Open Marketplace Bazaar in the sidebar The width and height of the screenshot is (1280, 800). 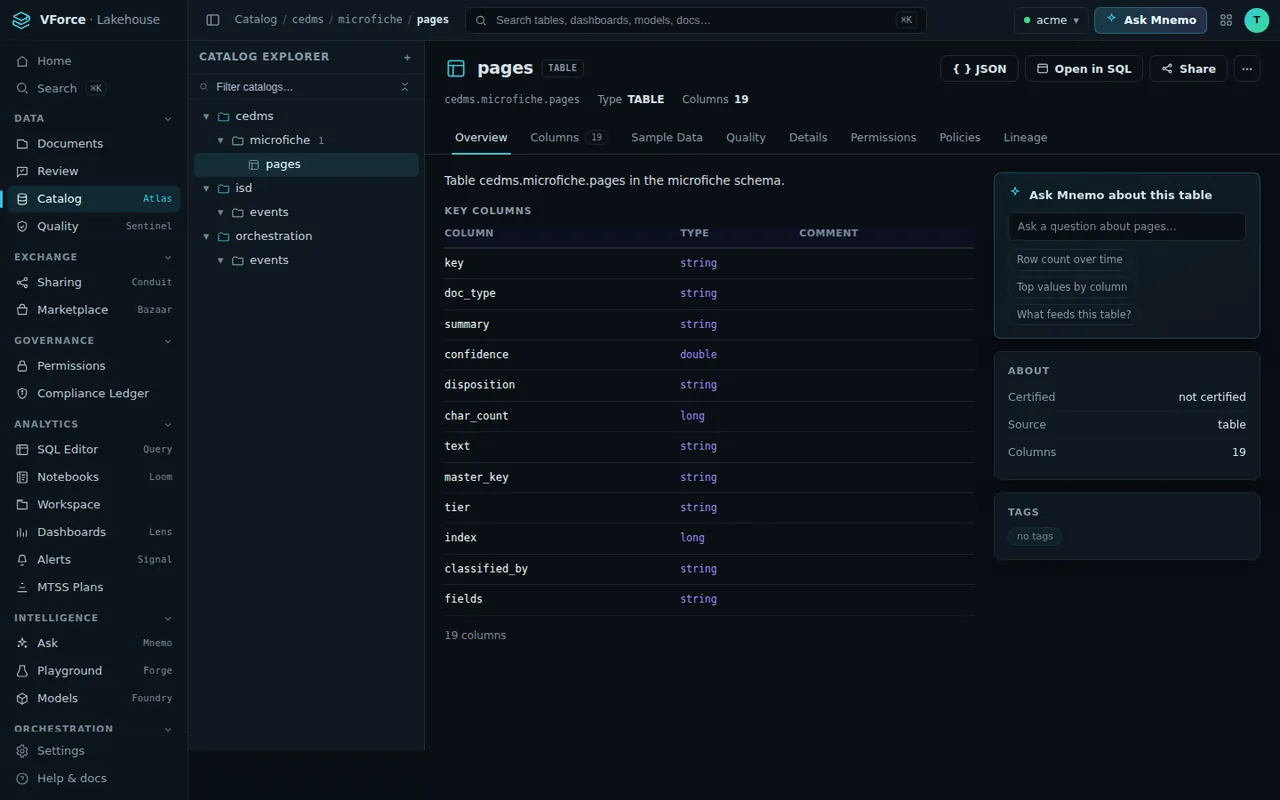(x=94, y=310)
